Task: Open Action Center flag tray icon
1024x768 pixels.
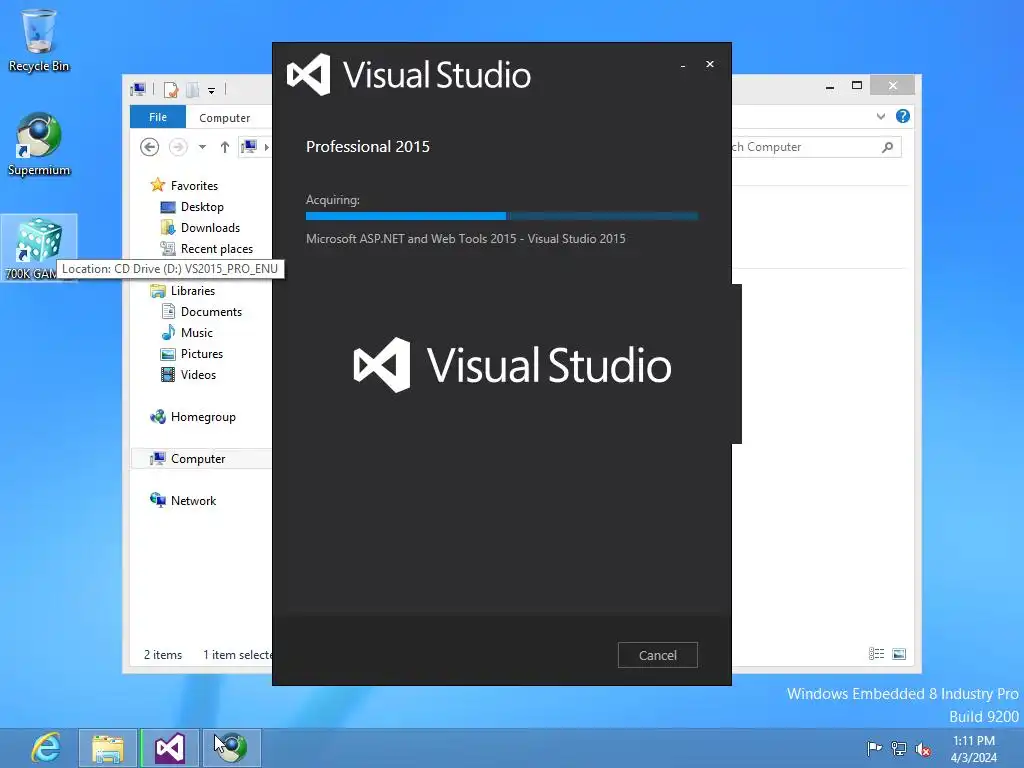Action: pos(874,748)
